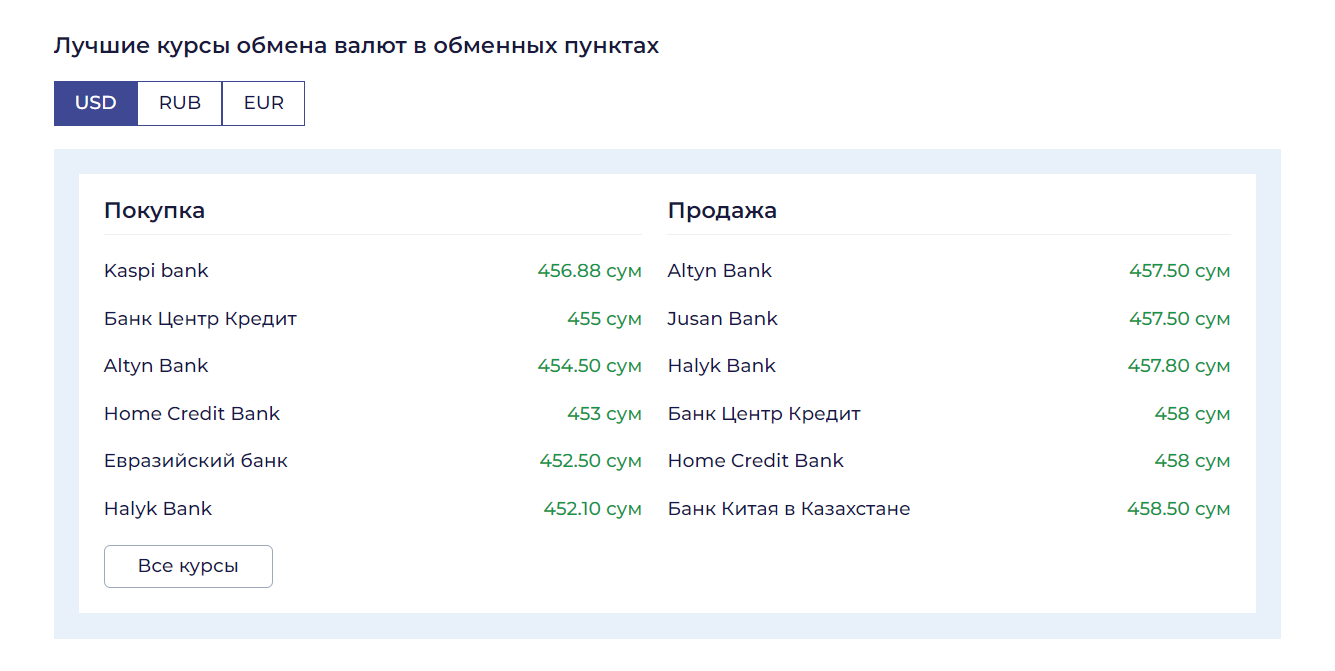Select Halyk Bank in the Покупка column
Viewport: 1335px width, 671px height.
tap(158, 509)
